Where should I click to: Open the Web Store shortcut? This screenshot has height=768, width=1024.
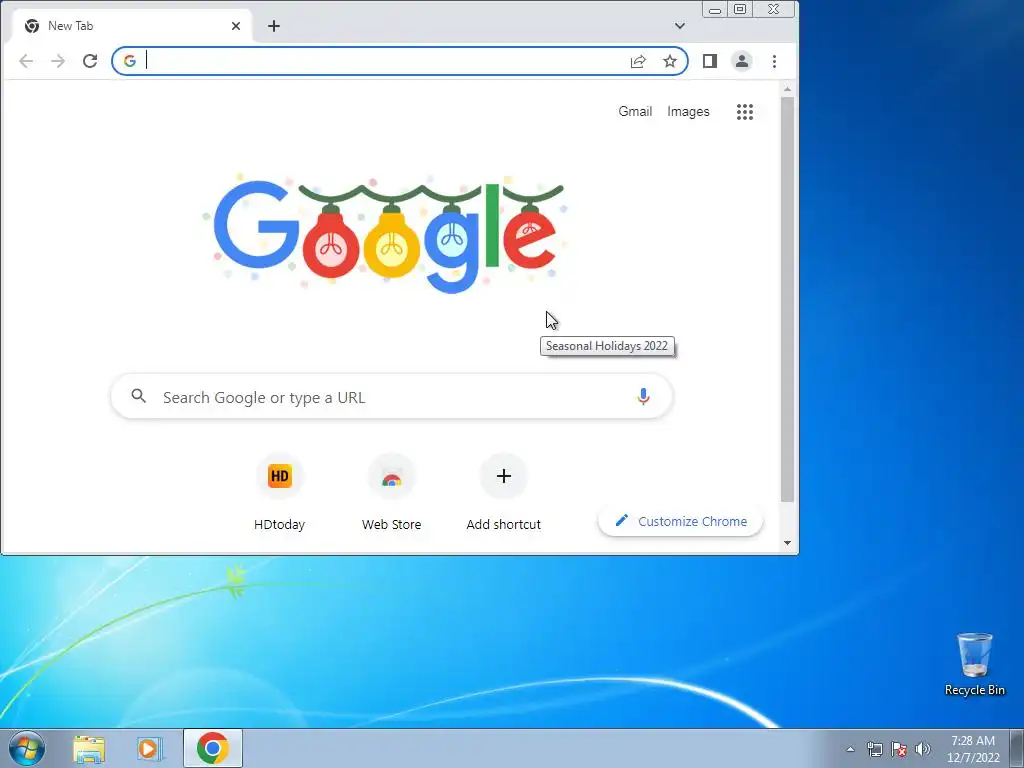(391, 492)
